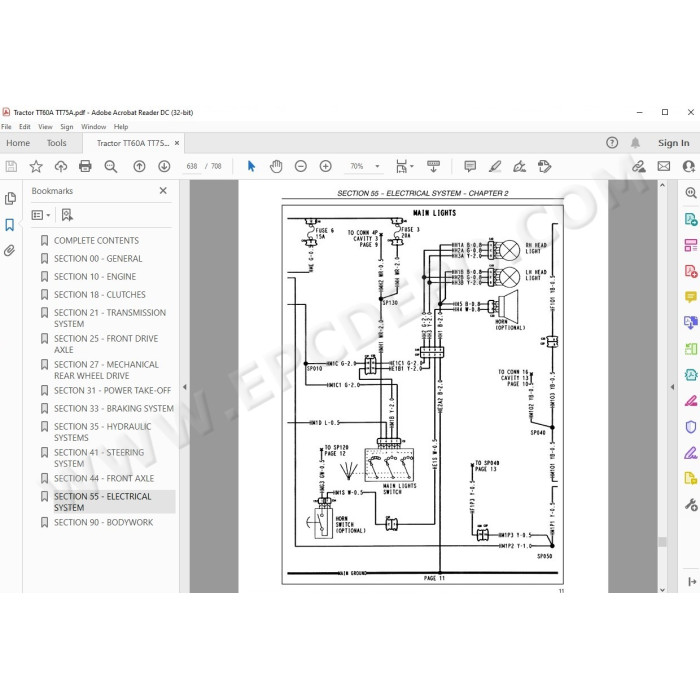Open the zoom level dropdown arrow
This screenshot has height=700, width=700.
point(377,167)
